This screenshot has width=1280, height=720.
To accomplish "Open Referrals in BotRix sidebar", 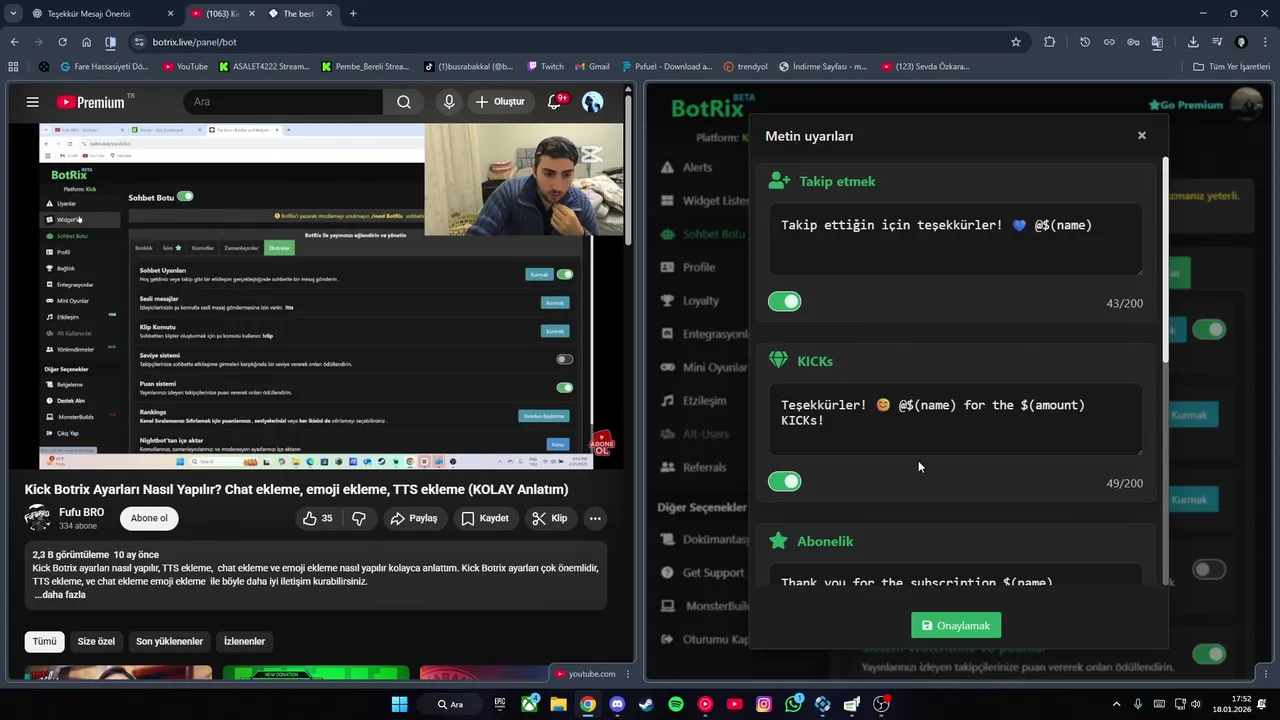I will tap(694, 467).
